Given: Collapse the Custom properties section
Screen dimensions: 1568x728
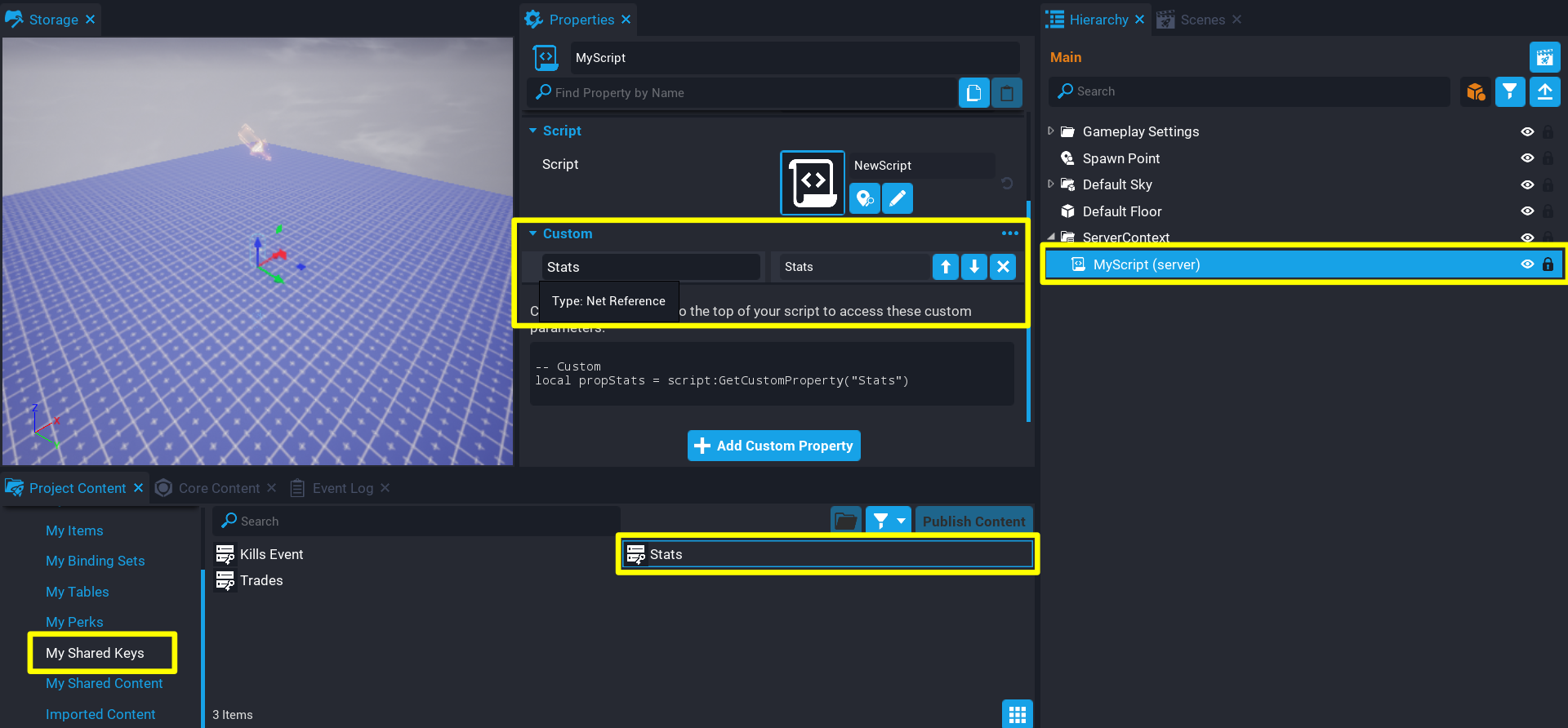Looking at the screenshot, I should pos(533,233).
